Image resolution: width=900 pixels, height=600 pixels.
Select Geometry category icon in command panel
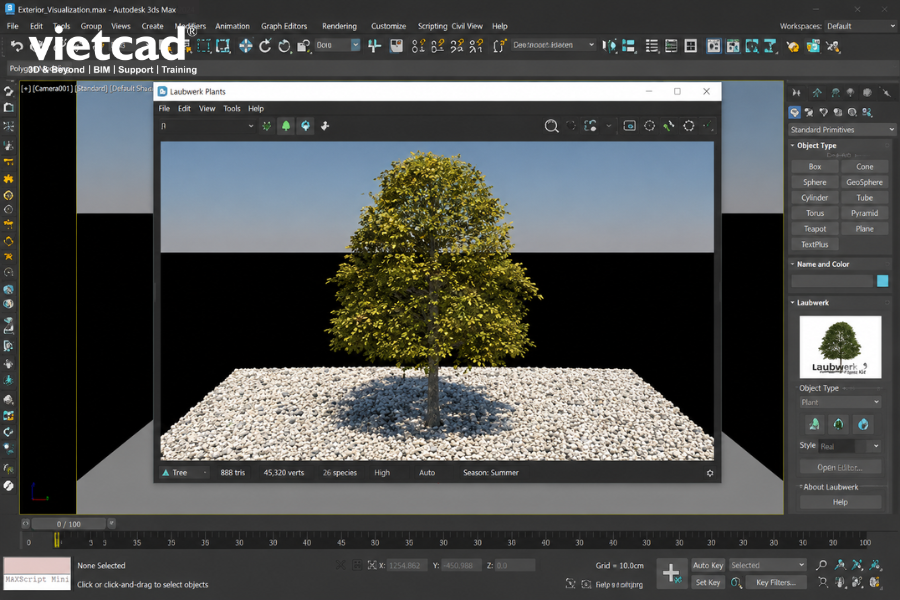coord(794,113)
